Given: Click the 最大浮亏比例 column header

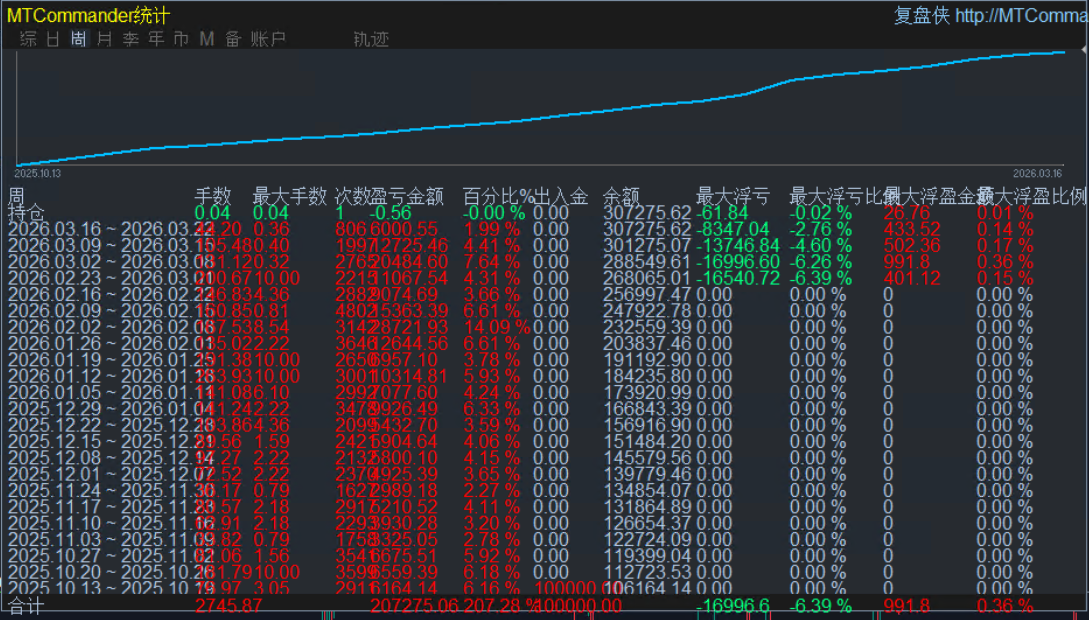Looking at the screenshot, I should 845,196.
